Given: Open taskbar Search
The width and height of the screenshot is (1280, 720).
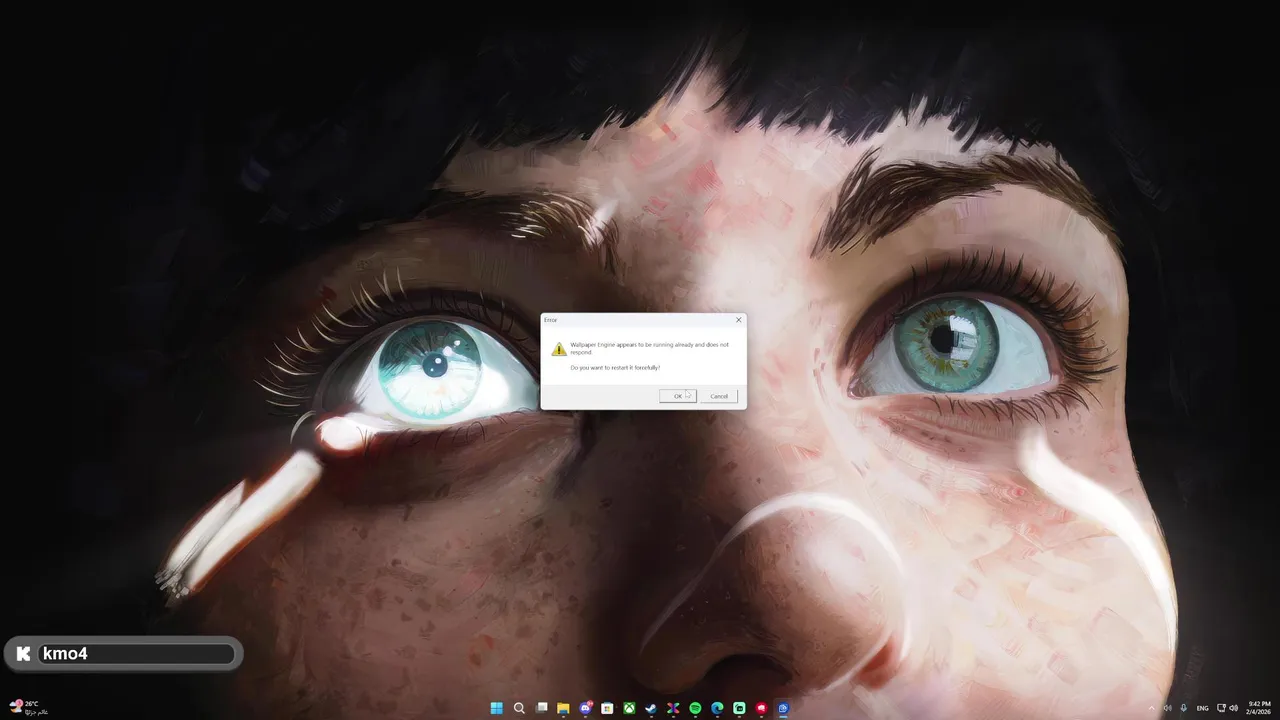Looking at the screenshot, I should (519, 708).
